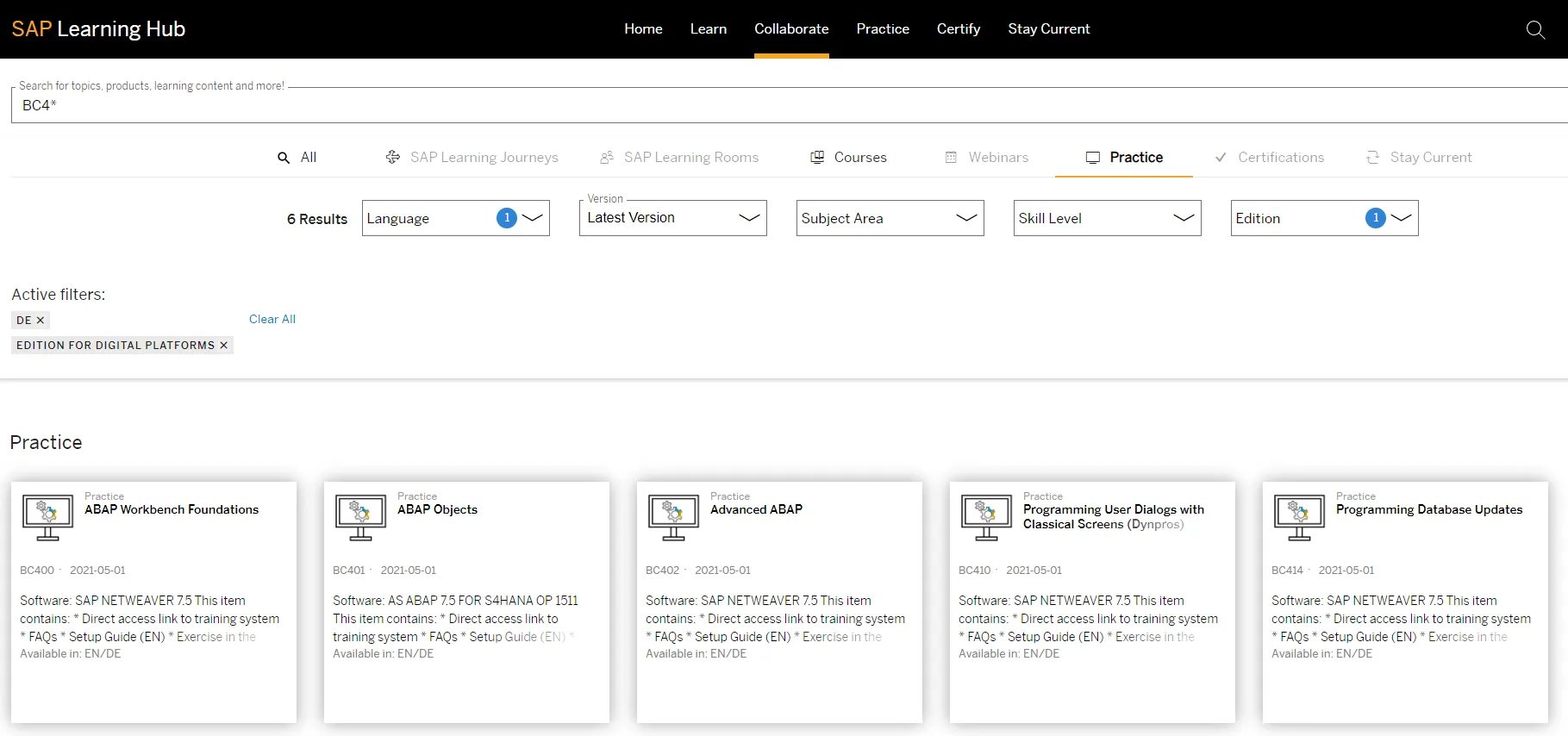Expand the Edition filter dropdown
The image size is (1568, 736).
(1324, 218)
